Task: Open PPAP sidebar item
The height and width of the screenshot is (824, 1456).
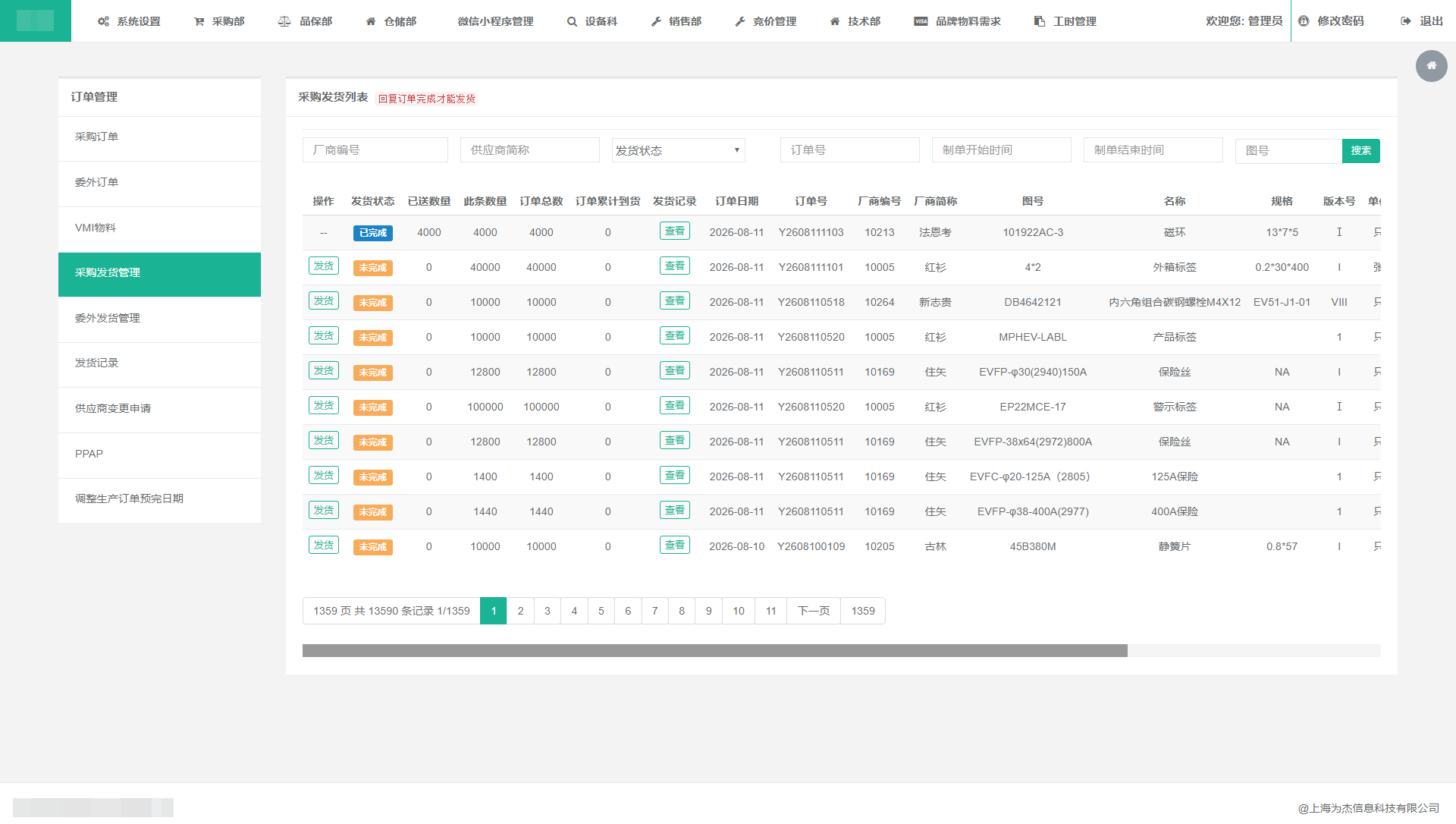Action: click(x=159, y=454)
